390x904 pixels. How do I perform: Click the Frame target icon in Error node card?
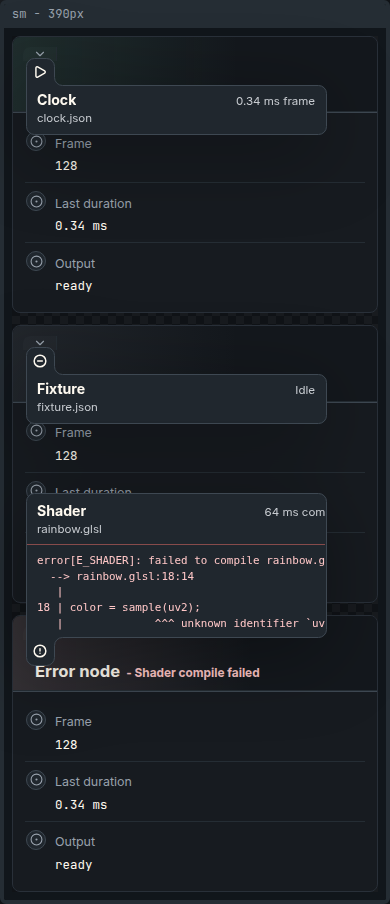(36, 720)
